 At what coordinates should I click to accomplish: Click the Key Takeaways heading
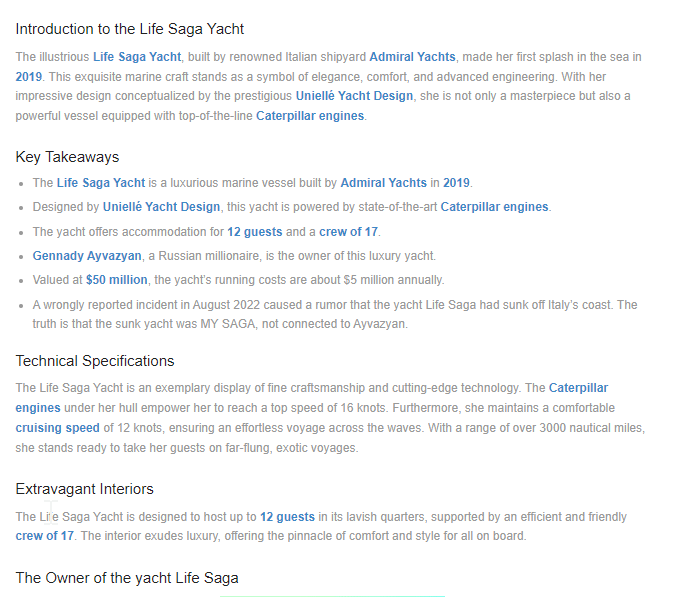(67, 157)
